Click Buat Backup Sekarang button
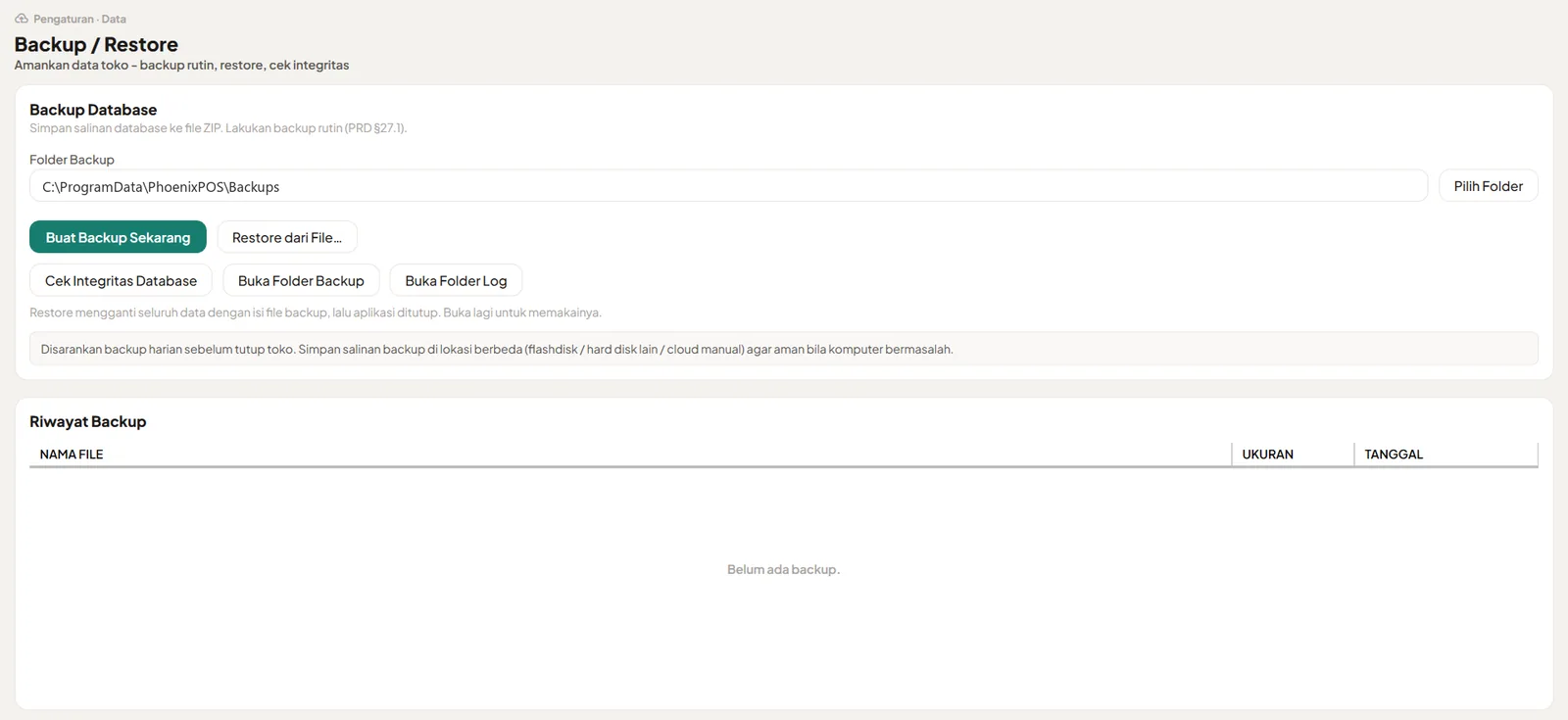 118,237
